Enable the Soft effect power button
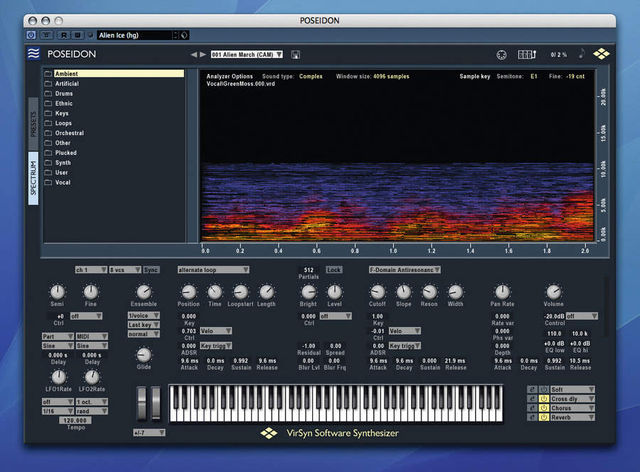 544,389
